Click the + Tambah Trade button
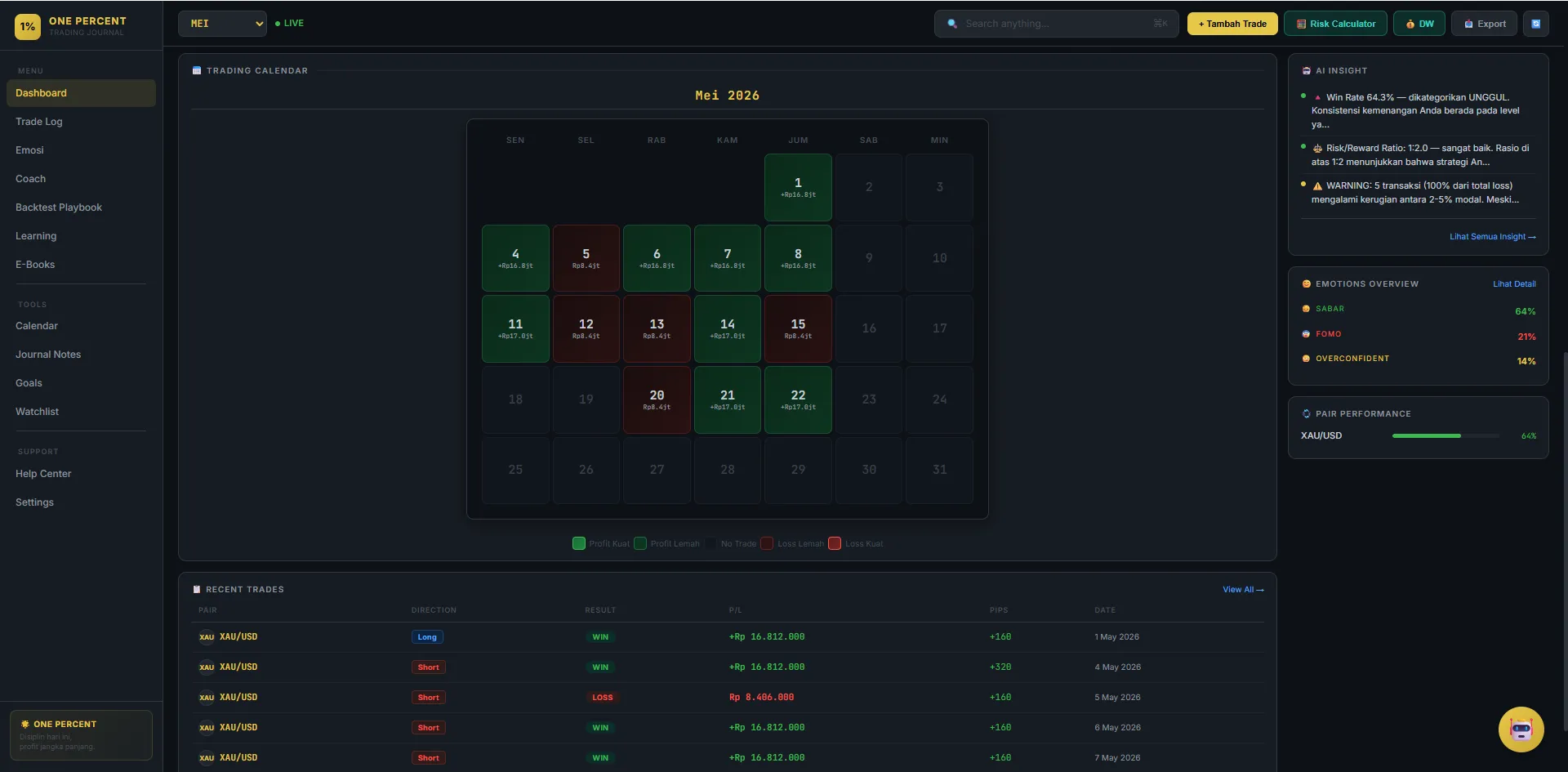 pyautogui.click(x=1232, y=24)
